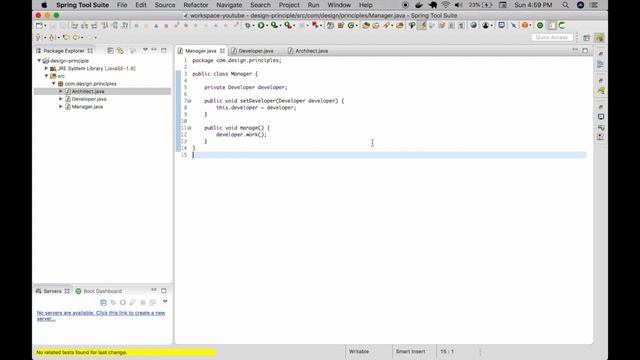Click the Open Perspective icon
This screenshot has width=640, height=360.
click(587, 38)
